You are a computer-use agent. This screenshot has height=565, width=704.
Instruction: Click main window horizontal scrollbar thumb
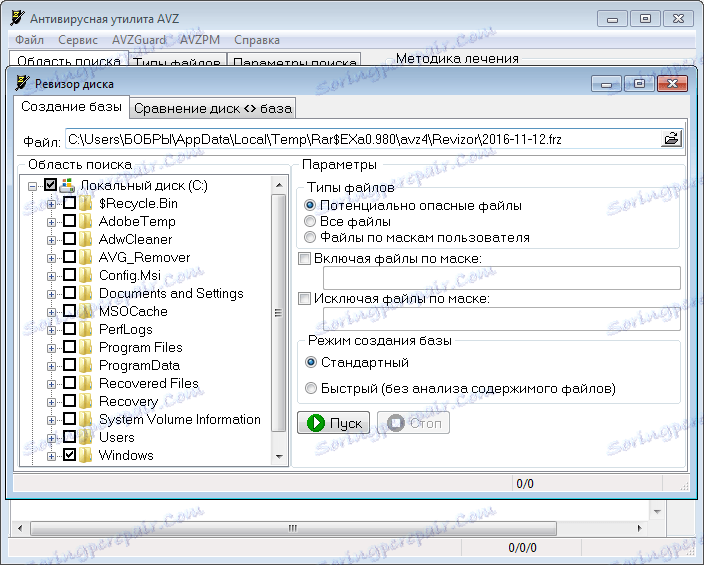point(293,528)
